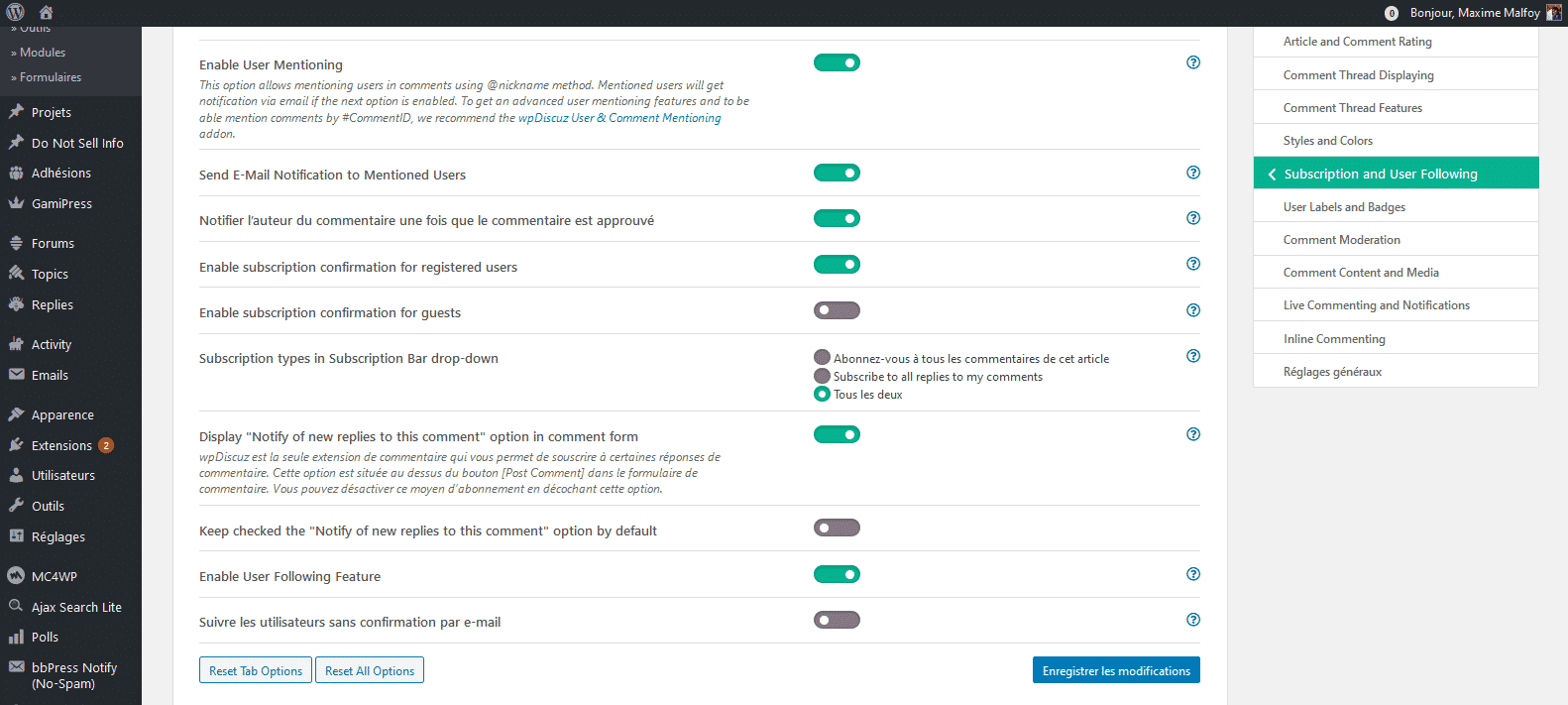Viewport: 1568px width, 705px height.
Task: Enable subscription confirmation for guests switch
Action: [837, 310]
